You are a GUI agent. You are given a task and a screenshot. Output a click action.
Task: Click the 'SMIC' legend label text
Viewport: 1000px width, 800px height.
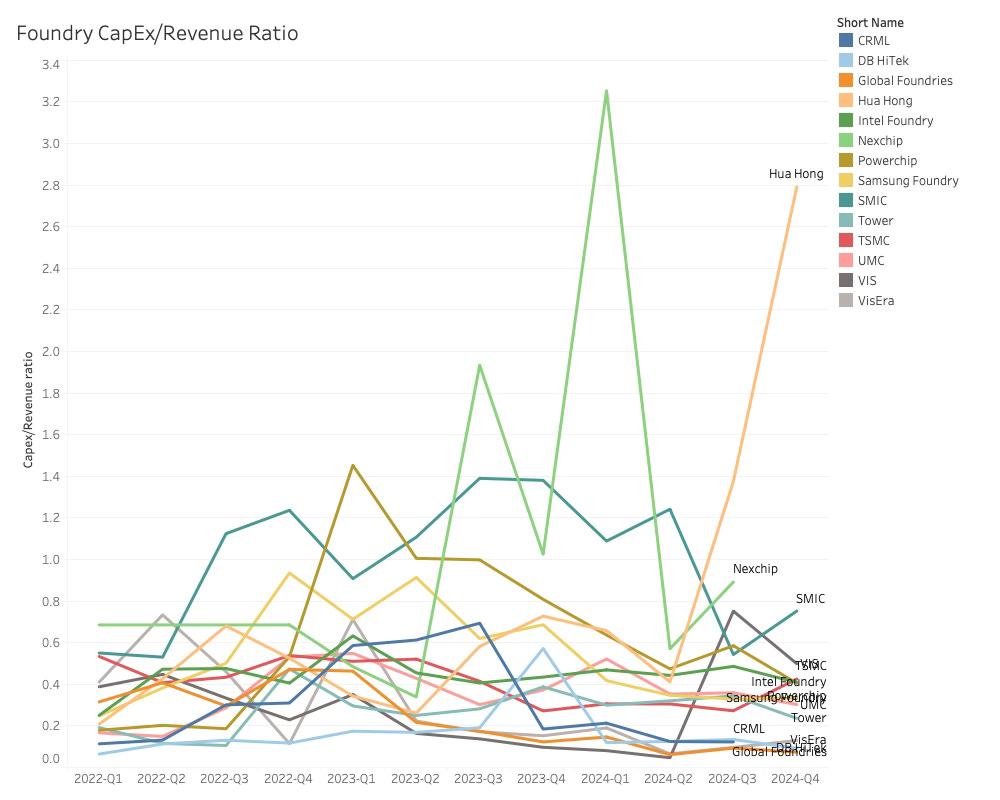coord(872,200)
